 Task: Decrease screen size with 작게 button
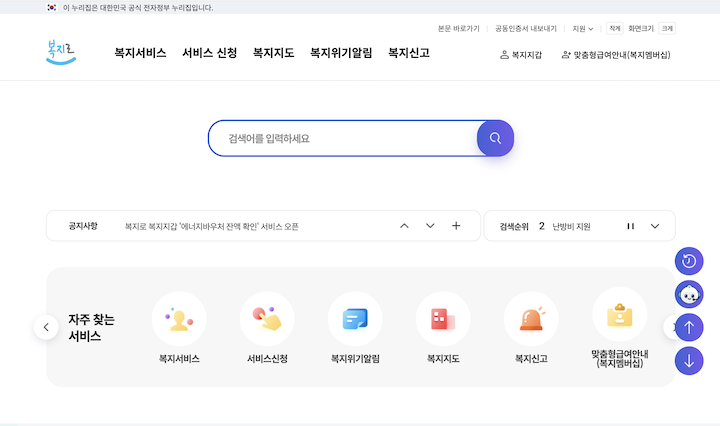click(614, 28)
